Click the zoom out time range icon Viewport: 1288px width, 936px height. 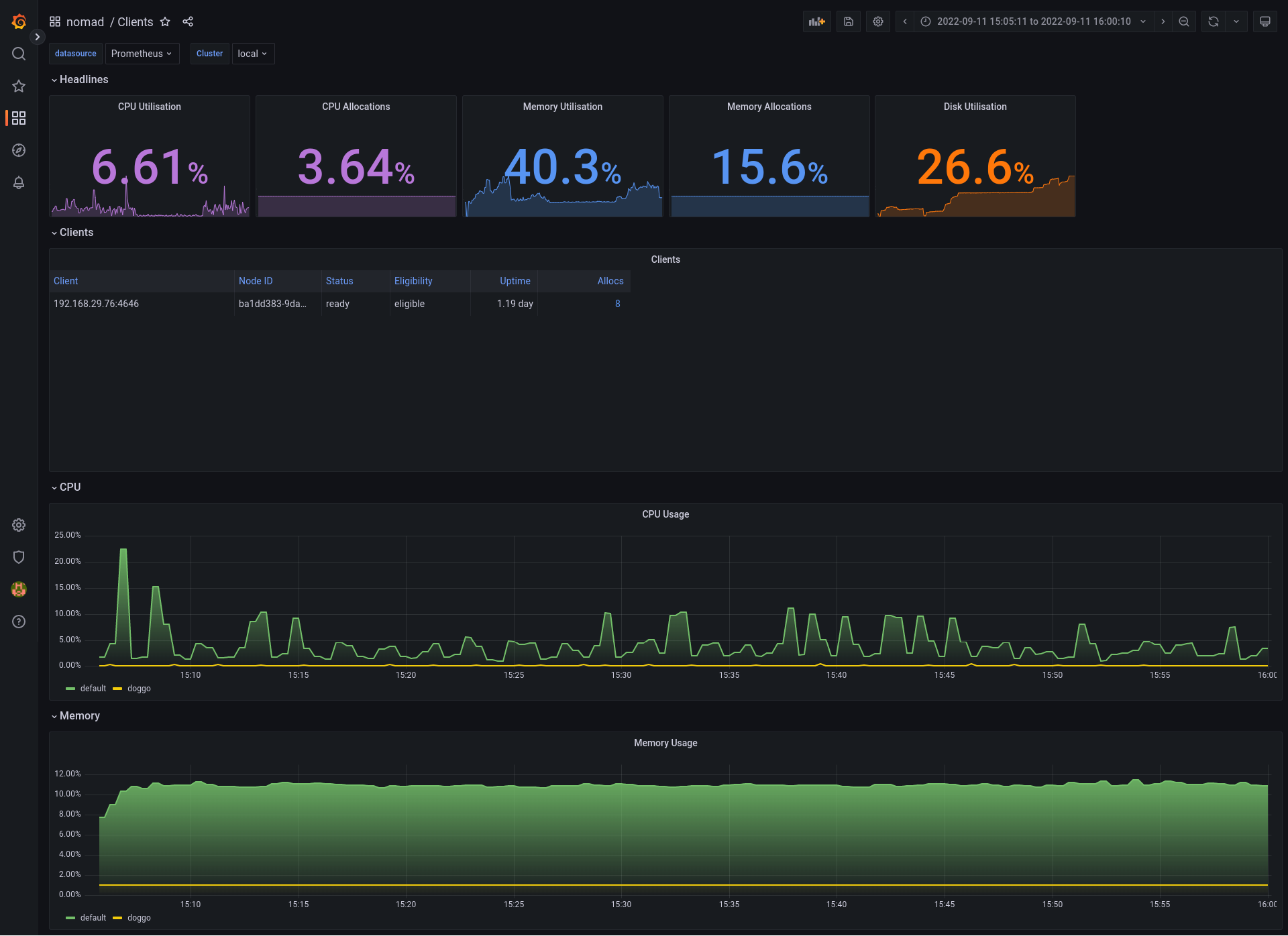pos(1184,21)
